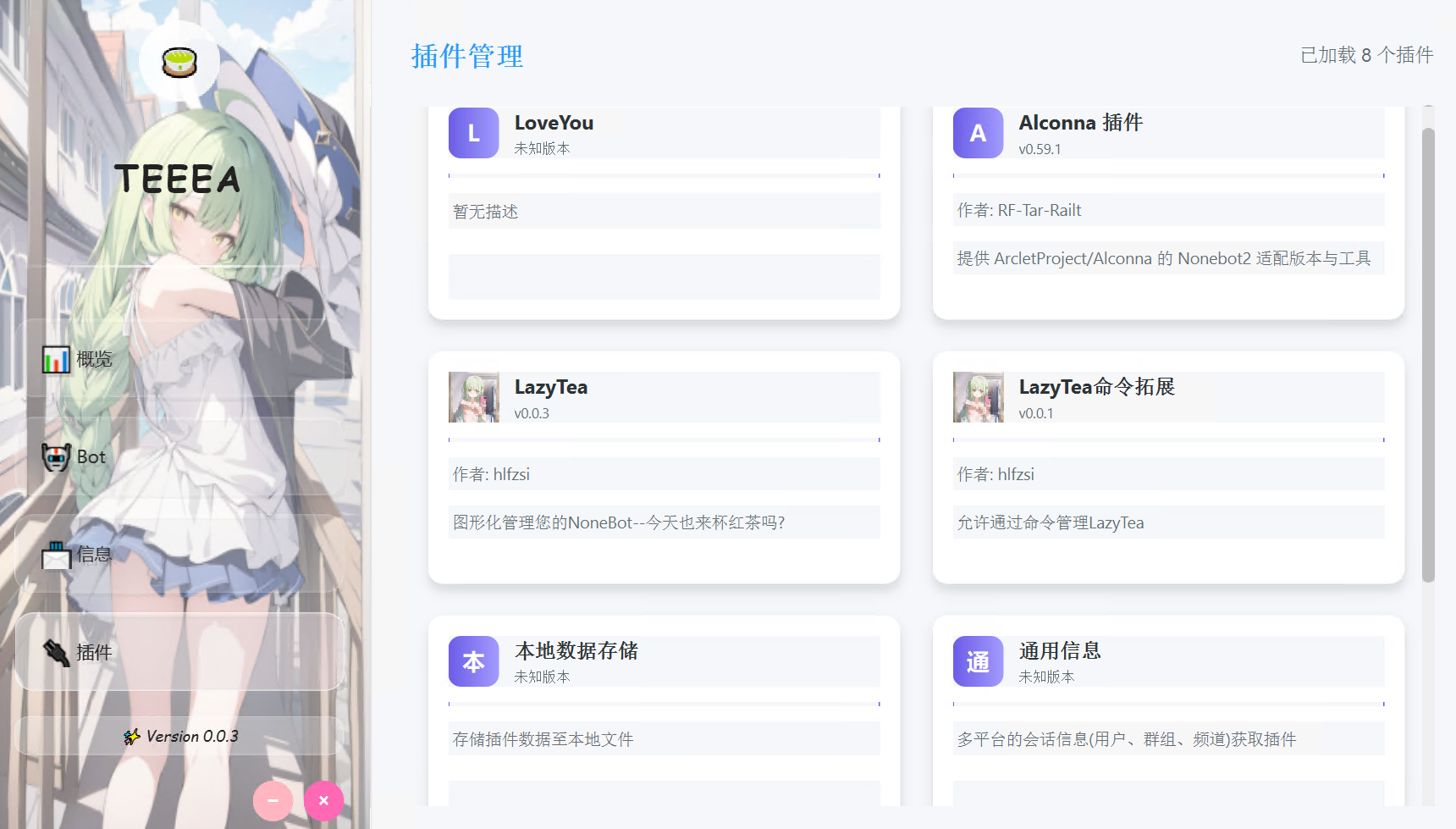Click the 存储插件数据至本地文件 description
Viewport: 1456px width, 829px height.
(543, 739)
